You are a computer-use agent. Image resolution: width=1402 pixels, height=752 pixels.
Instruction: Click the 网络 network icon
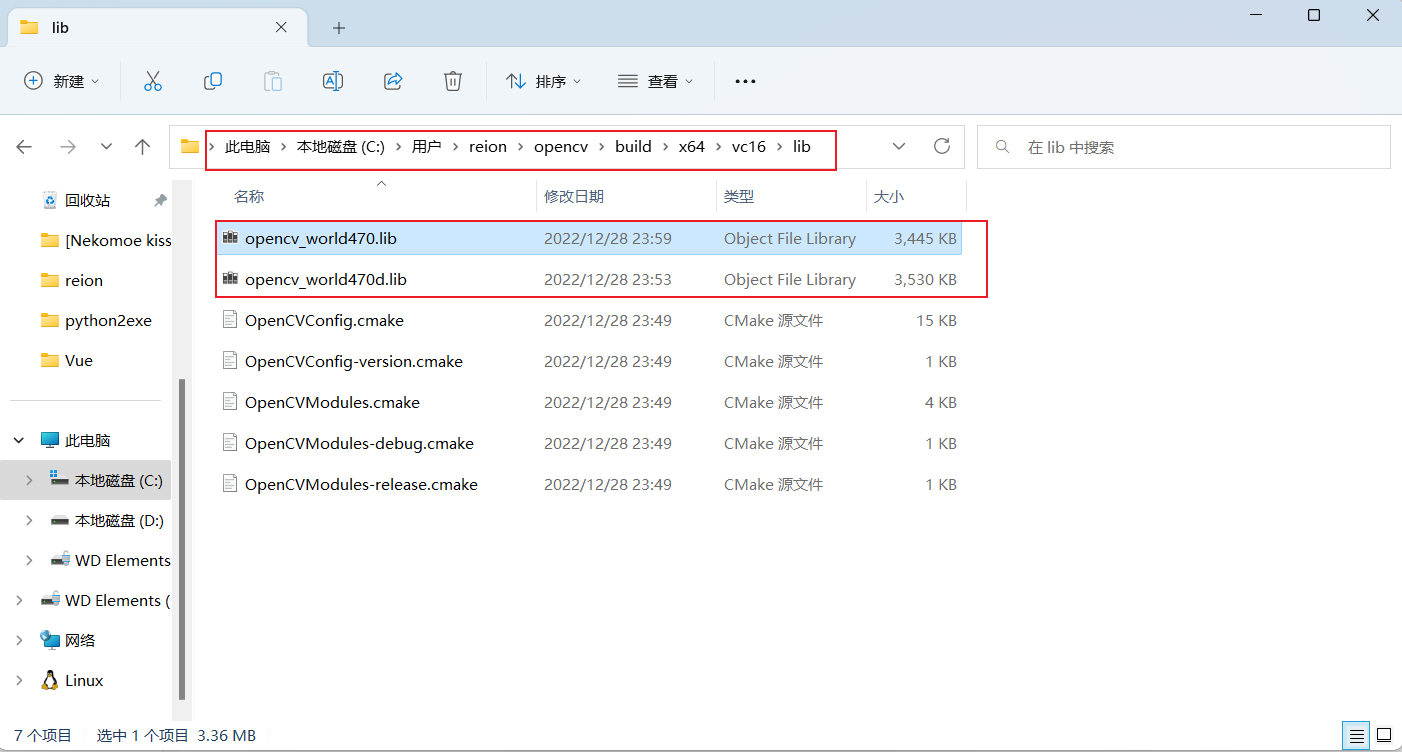(x=50, y=640)
